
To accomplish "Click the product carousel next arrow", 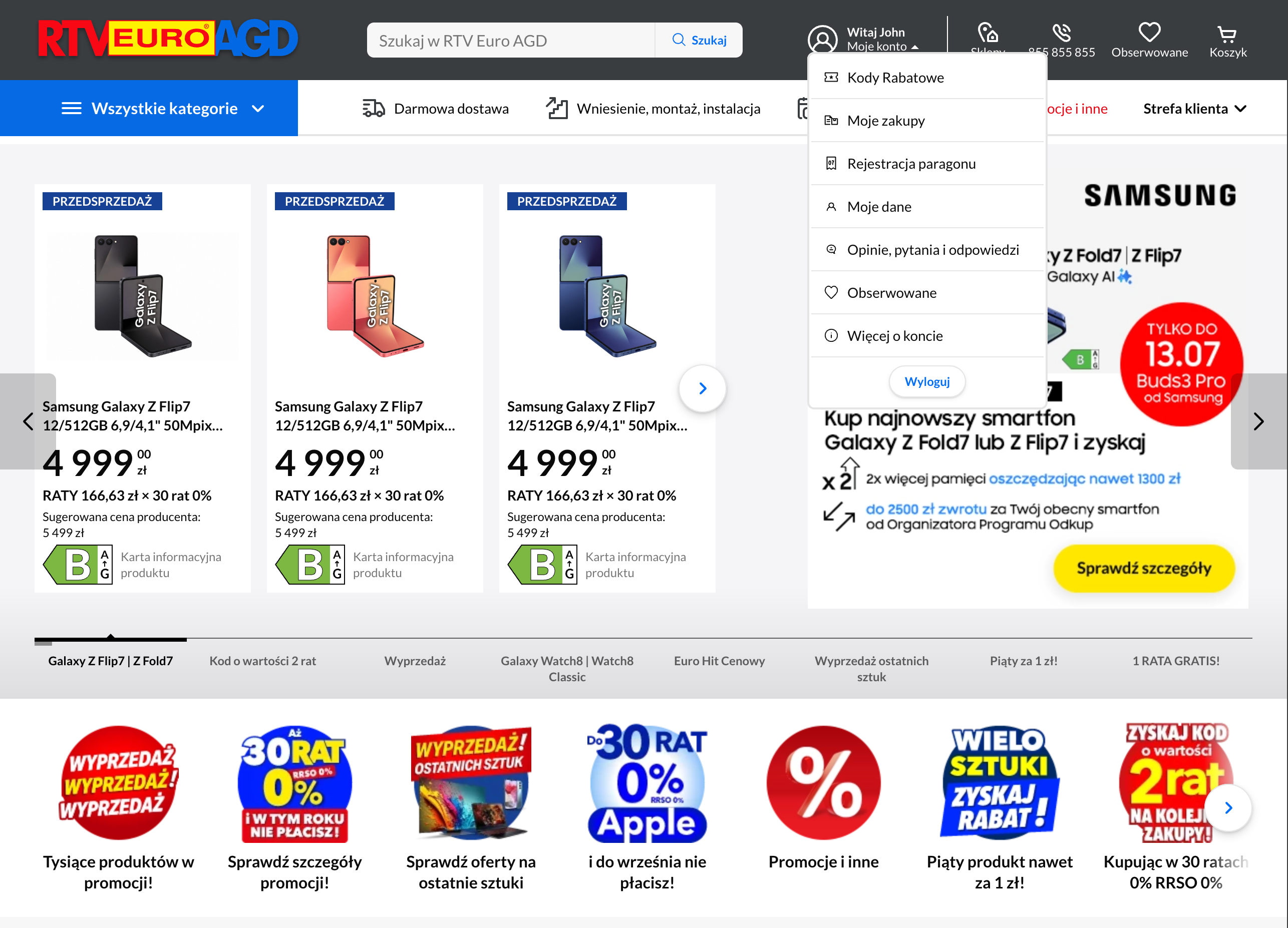I will (x=703, y=388).
